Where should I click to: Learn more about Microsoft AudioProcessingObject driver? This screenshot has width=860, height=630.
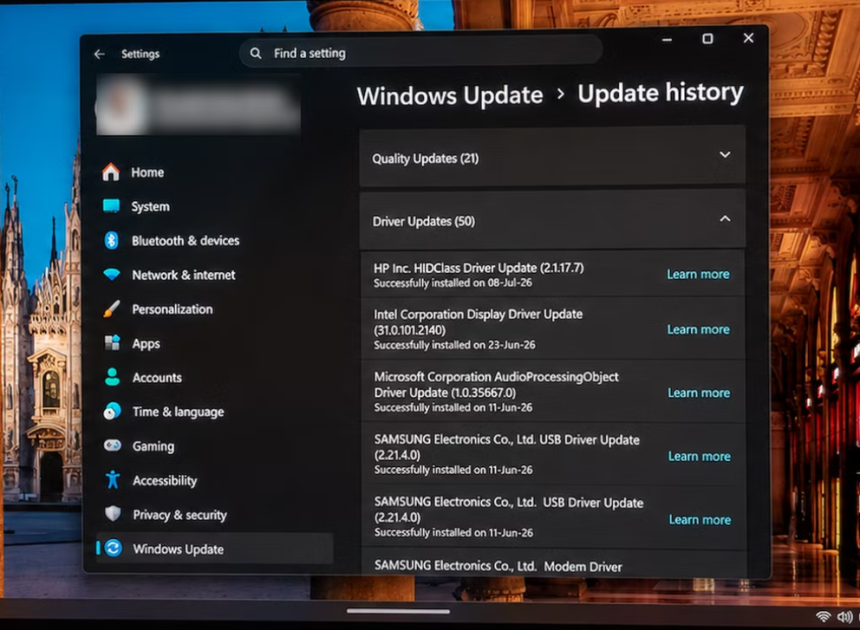[699, 393]
